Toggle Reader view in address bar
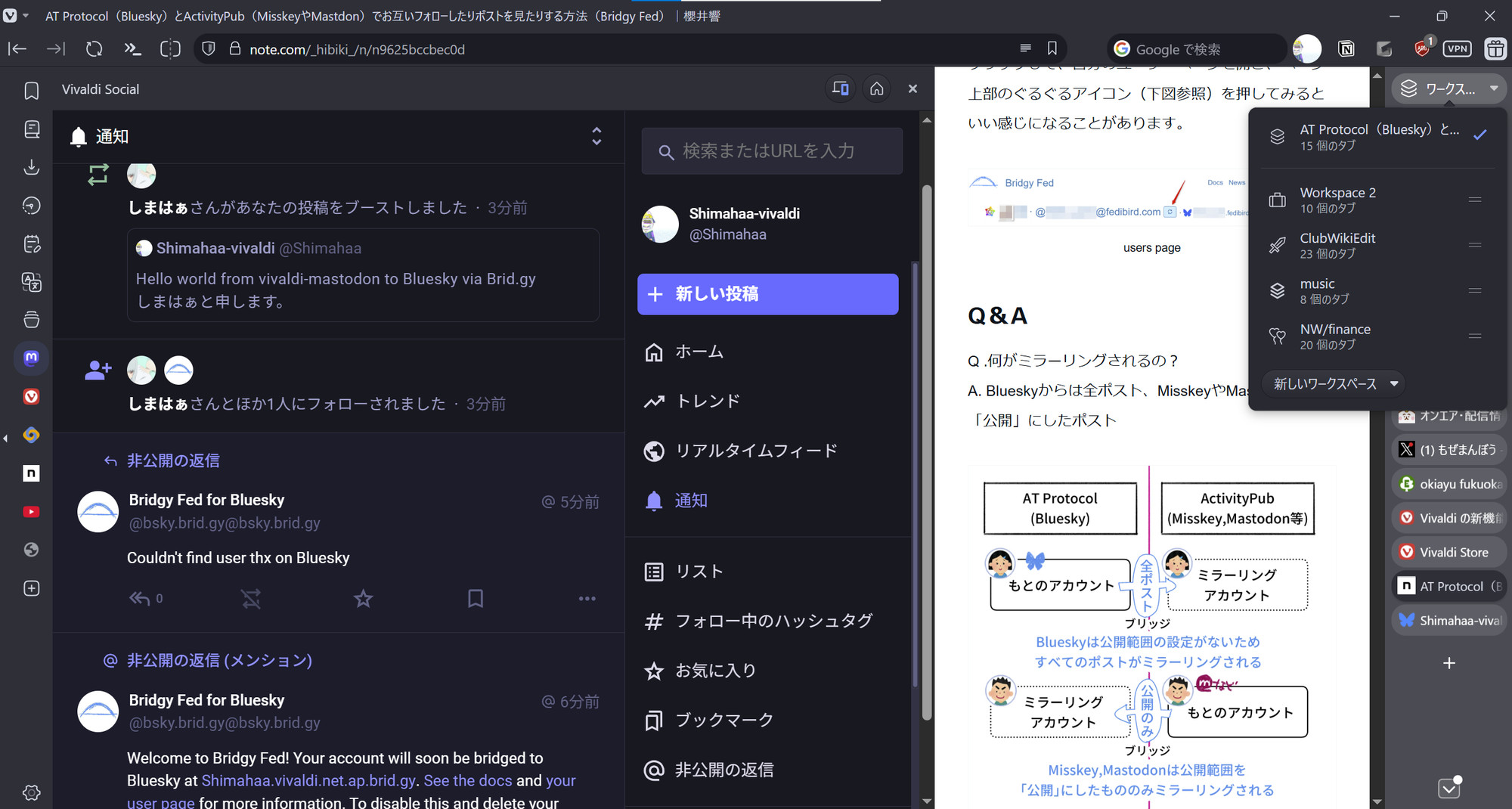Image resolution: width=1512 pixels, height=809 pixels. click(1025, 49)
